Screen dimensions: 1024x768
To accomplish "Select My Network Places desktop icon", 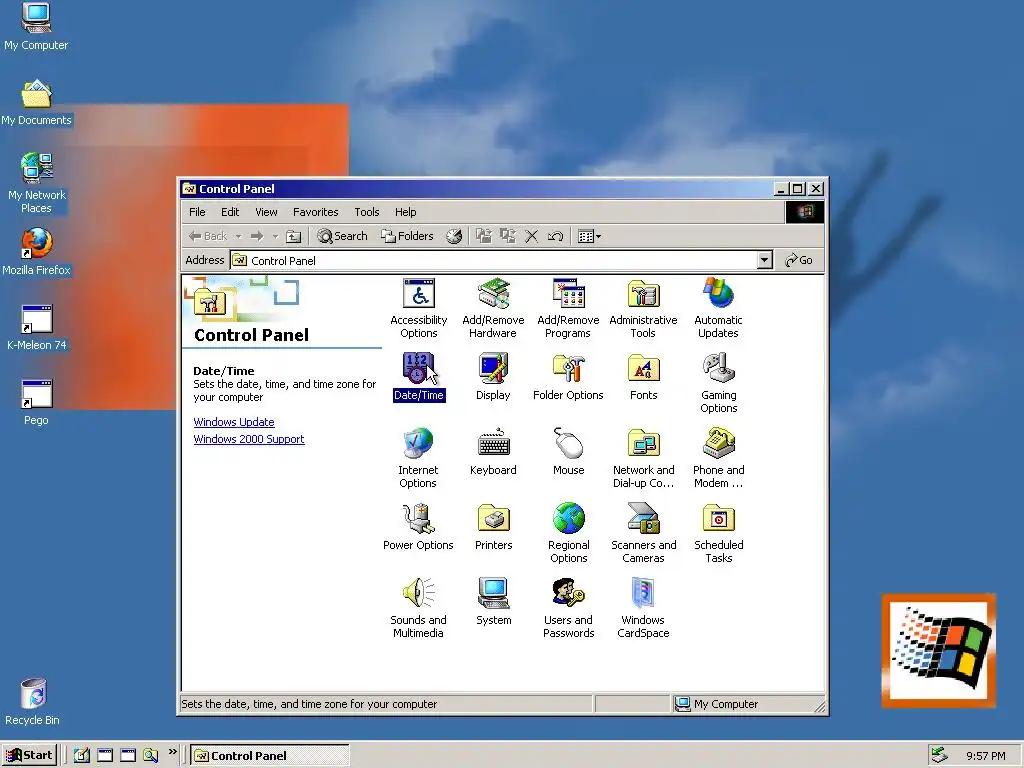I will coord(37,183).
